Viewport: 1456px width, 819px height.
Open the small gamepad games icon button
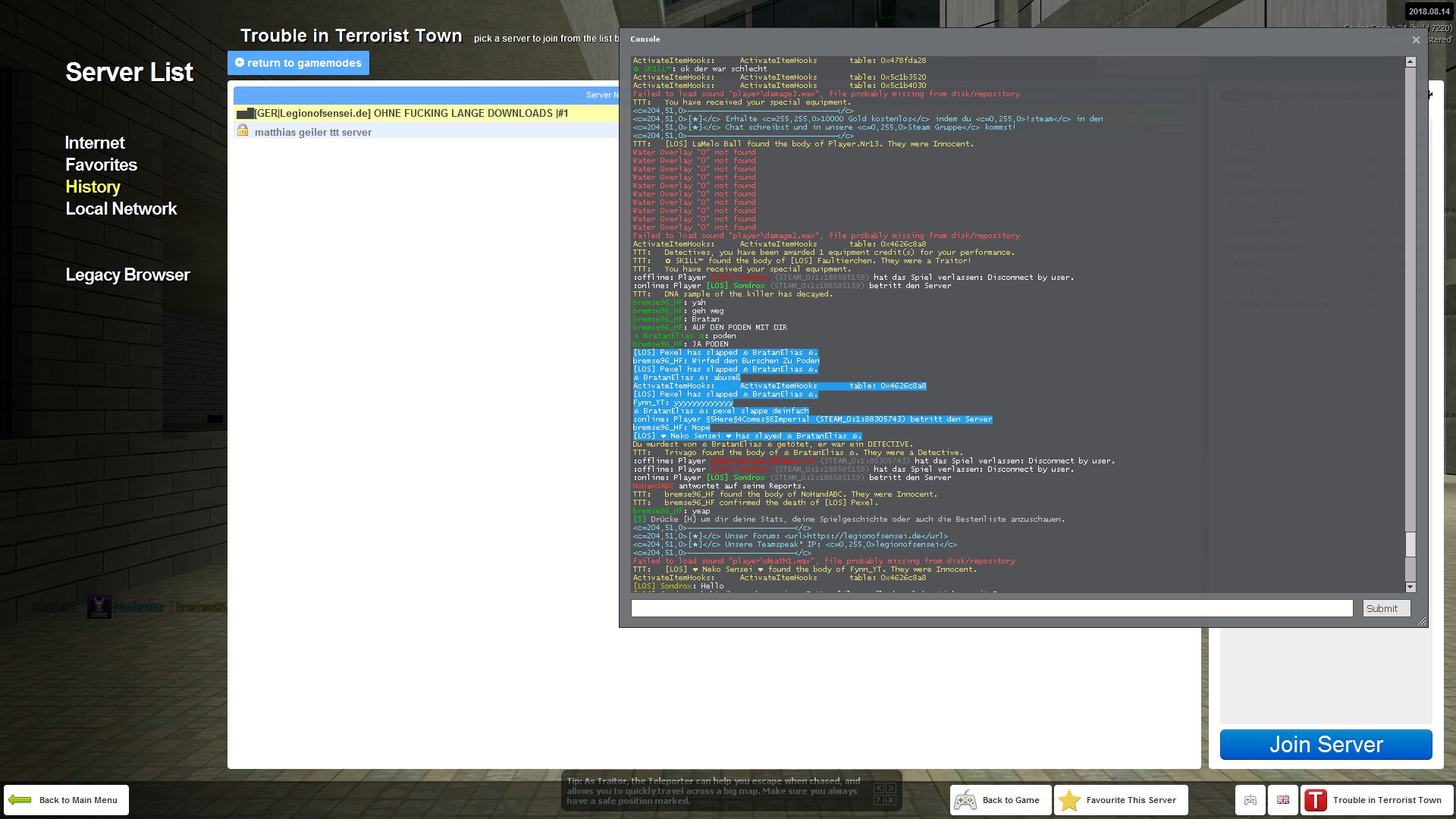click(x=1250, y=800)
